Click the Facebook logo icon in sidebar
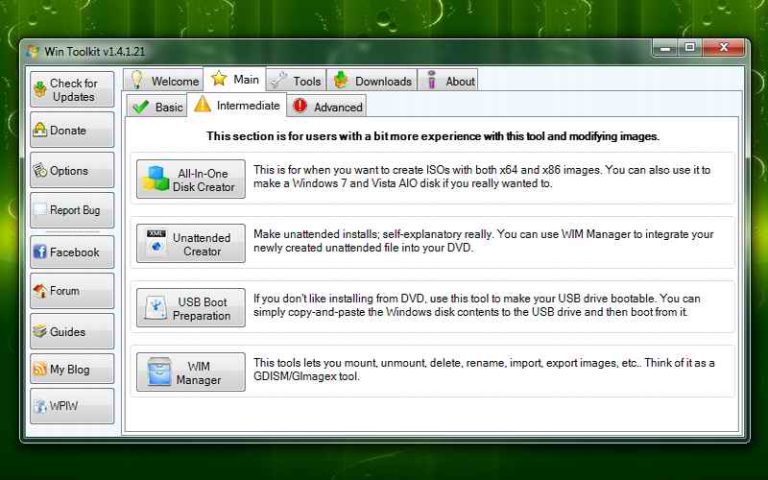Image resolution: width=768 pixels, height=480 pixels. [41, 252]
